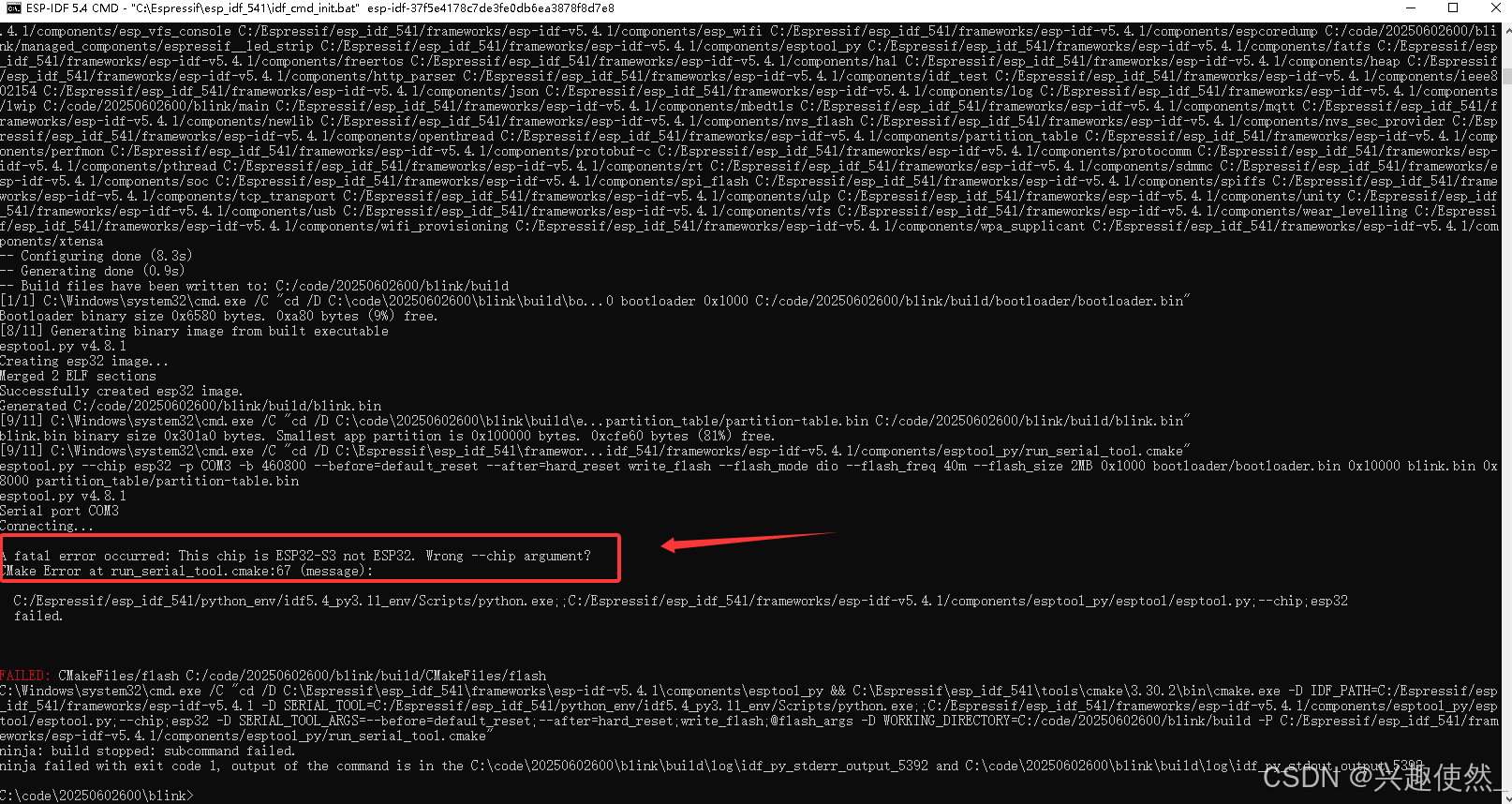The height and width of the screenshot is (804, 1512).
Task: Click the 'C:\code\20250602600\blink>' prompt
Action: click(96, 796)
